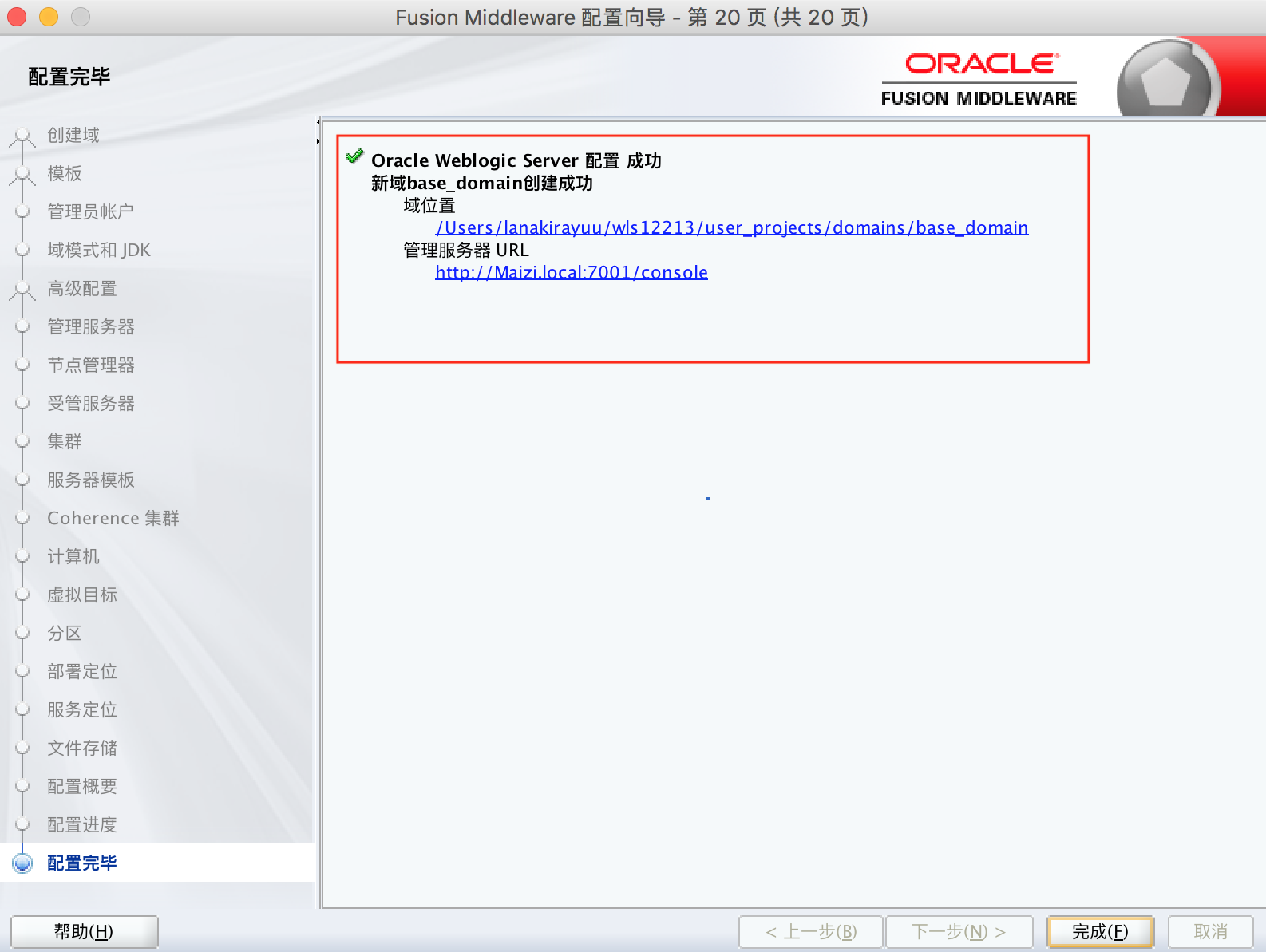Click the Oracle Fusion Middleware logo

point(979,80)
